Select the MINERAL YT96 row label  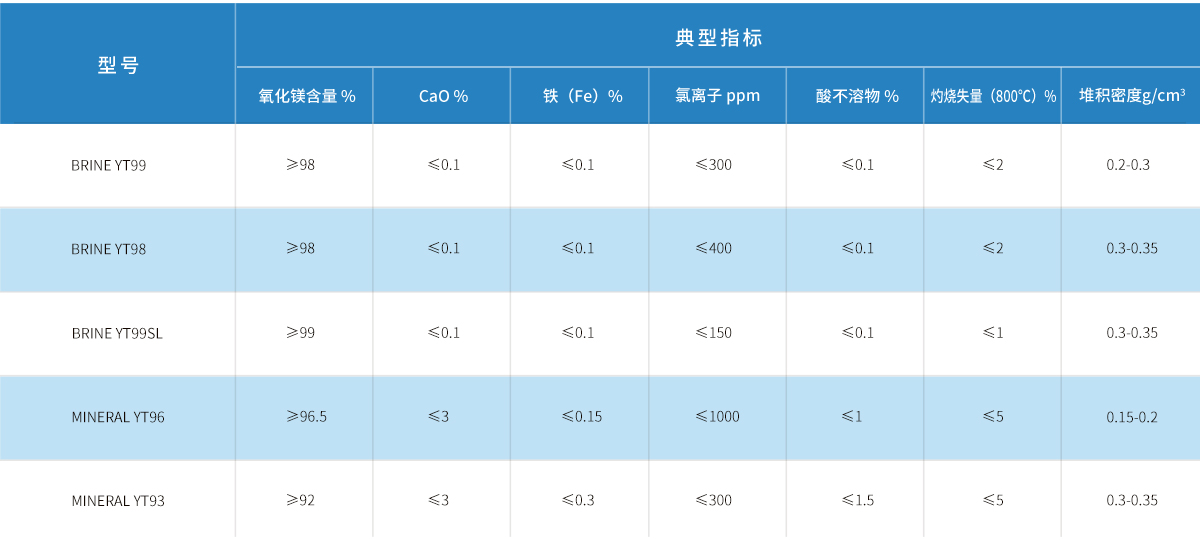pos(118,417)
